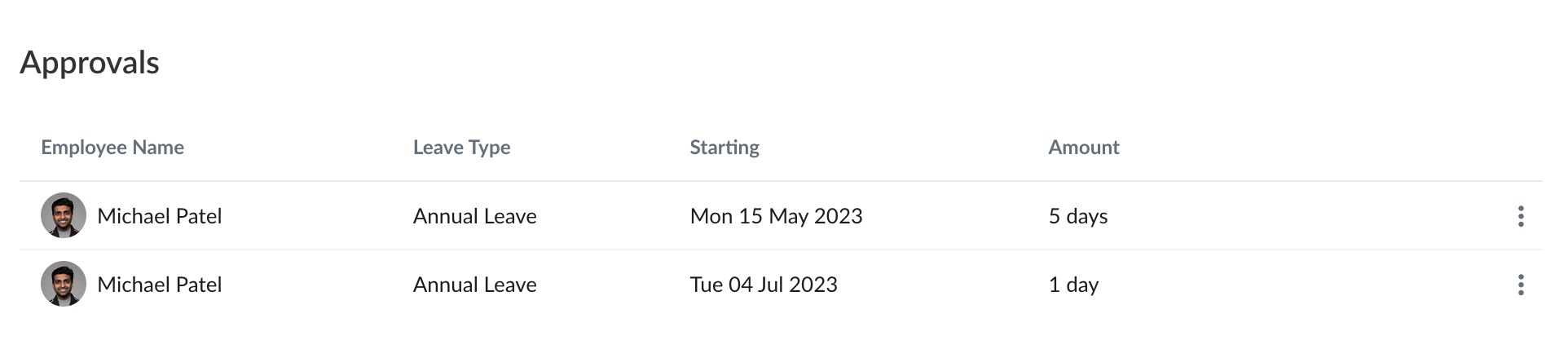Open the three-dot menu for 15 May request
The width and height of the screenshot is (1568, 349).
1521,216
